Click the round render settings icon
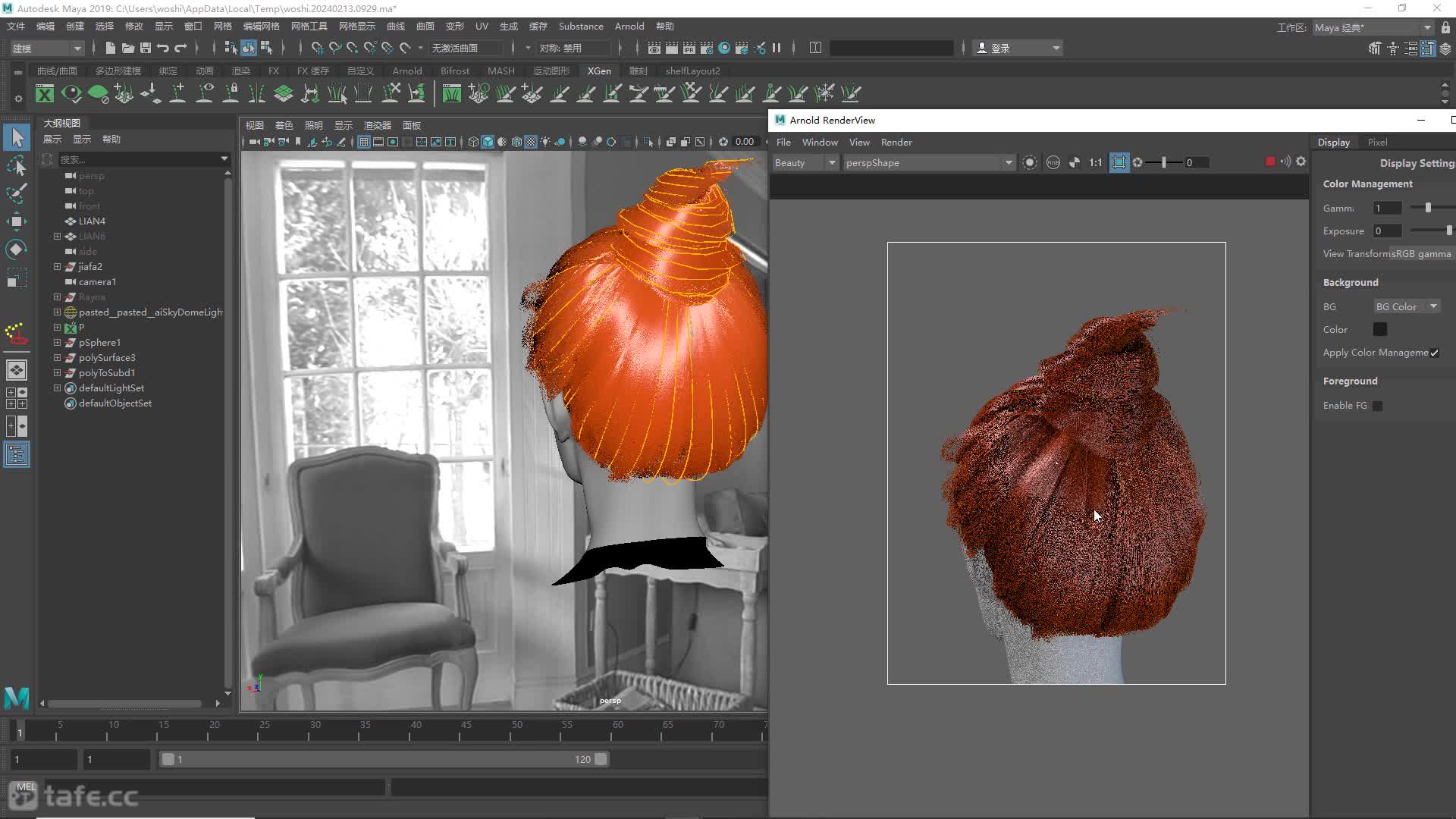Screen dimensions: 1456x819 724,48
